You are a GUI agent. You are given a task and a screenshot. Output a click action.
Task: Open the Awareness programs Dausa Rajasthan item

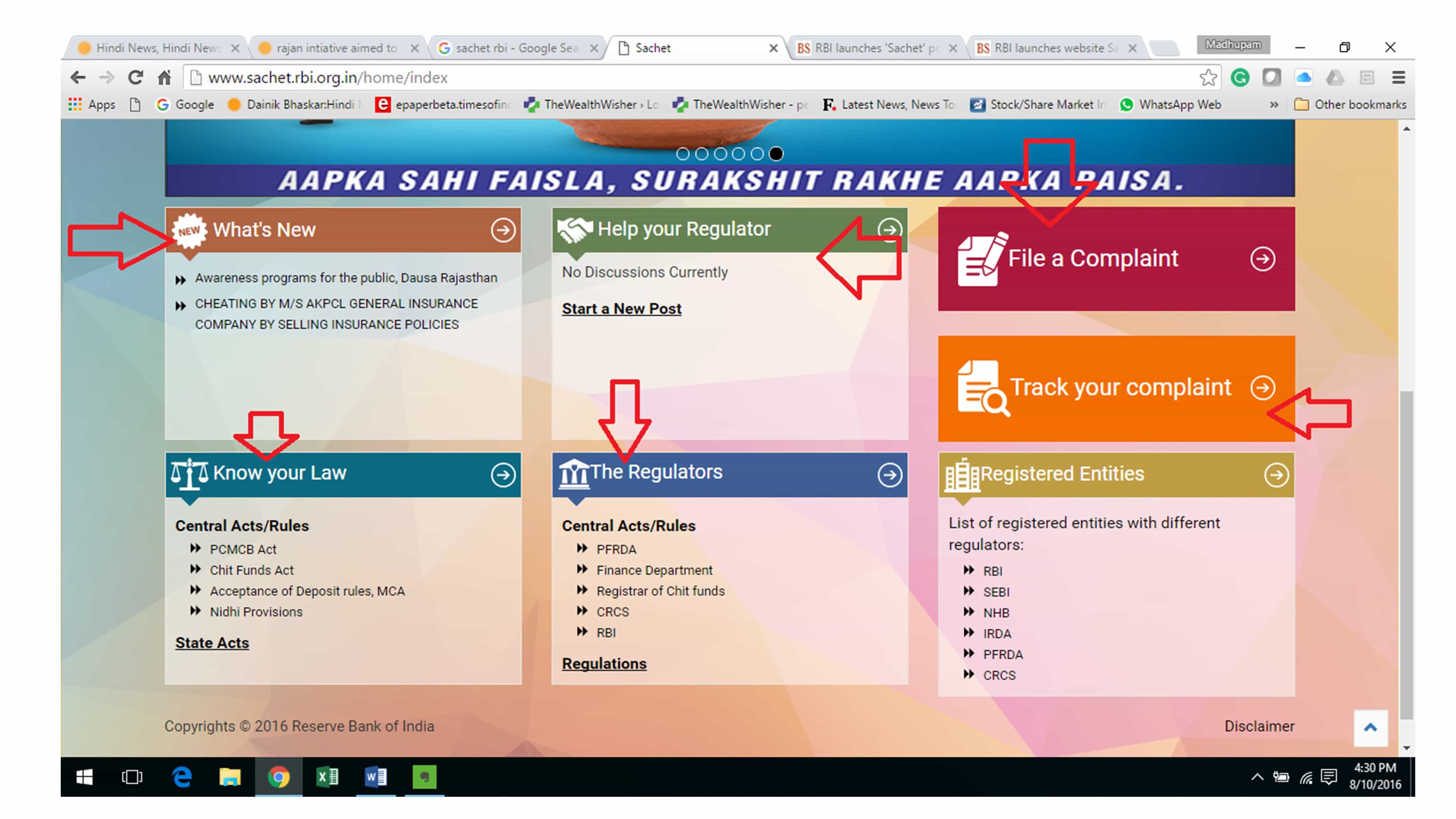pyautogui.click(x=346, y=278)
